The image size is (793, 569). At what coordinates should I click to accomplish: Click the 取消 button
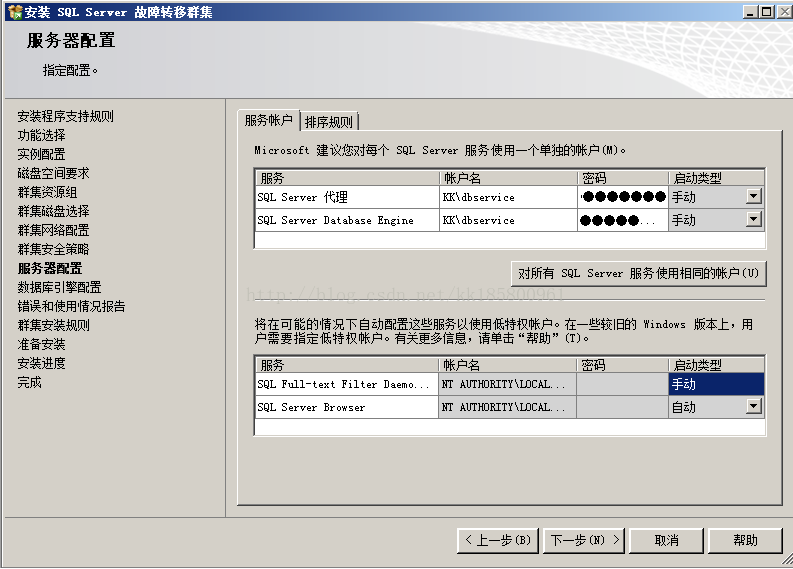coord(667,541)
